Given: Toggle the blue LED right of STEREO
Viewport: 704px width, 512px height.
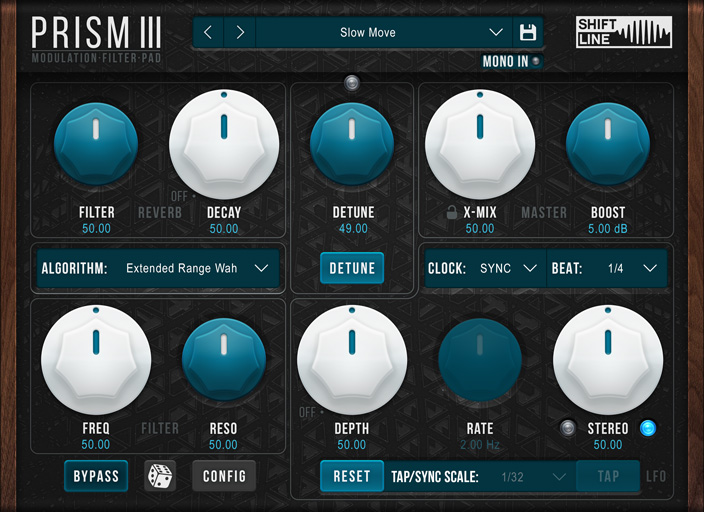Looking at the screenshot, I should (647, 428).
